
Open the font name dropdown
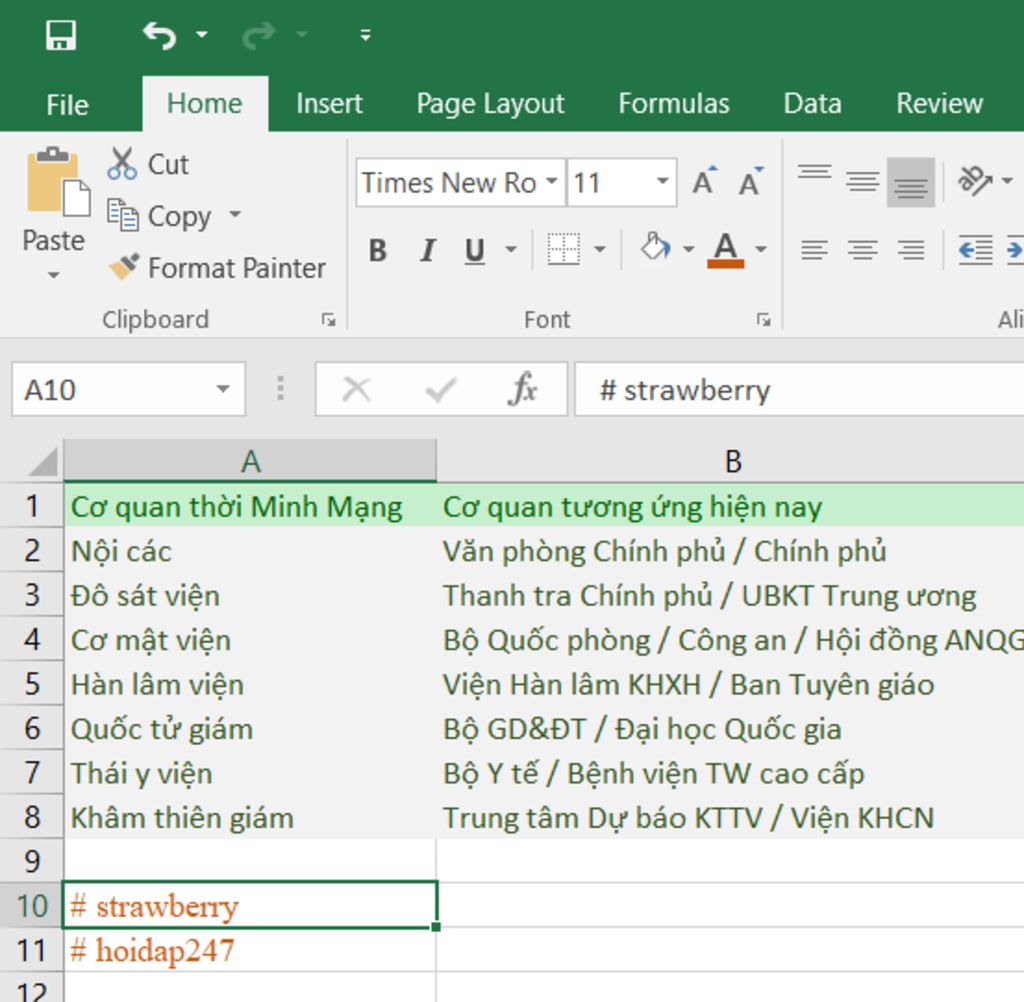(551, 183)
